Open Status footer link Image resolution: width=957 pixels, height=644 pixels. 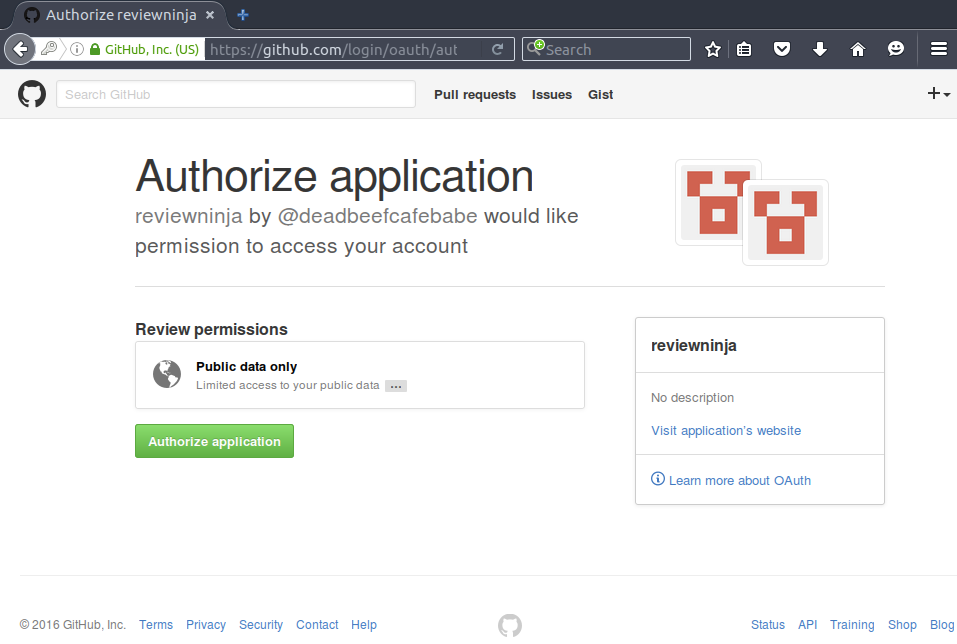point(768,624)
